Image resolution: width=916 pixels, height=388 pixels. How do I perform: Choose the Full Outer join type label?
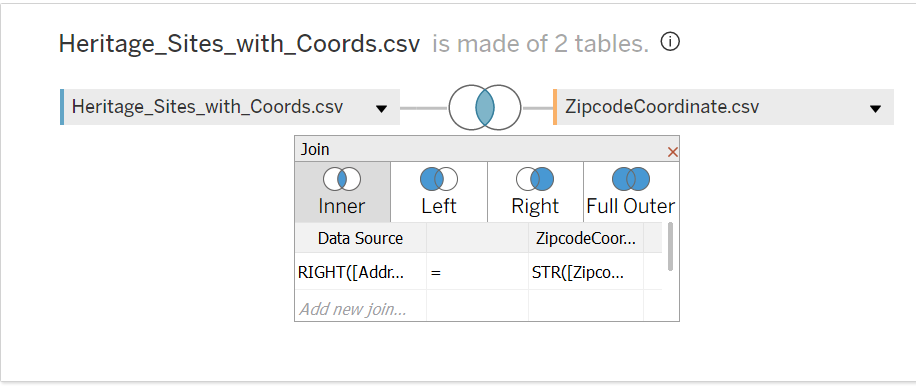pos(631,206)
